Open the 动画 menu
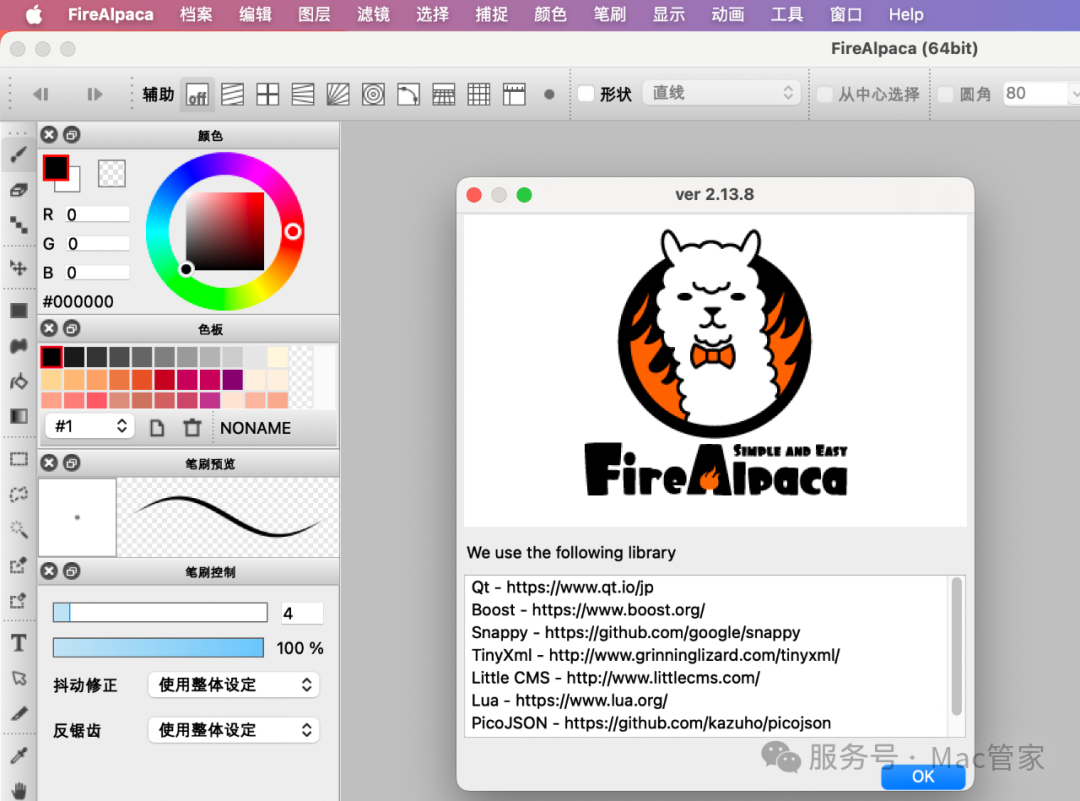Viewport: 1080px width, 801px height. [x=727, y=14]
